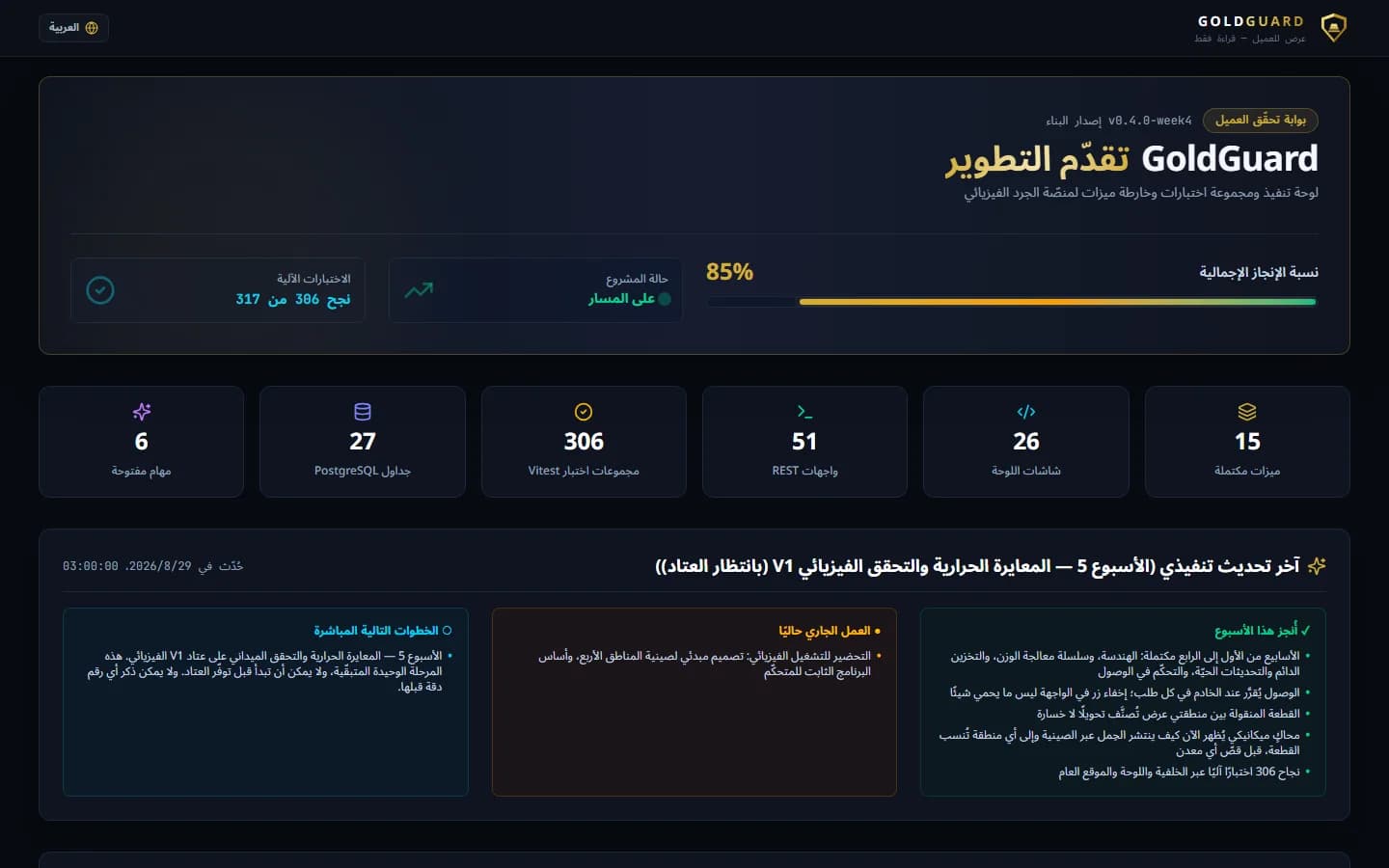This screenshot has width=1389, height=868.
Task: Click the code brackets icon above 26
Action: tap(1026, 412)
